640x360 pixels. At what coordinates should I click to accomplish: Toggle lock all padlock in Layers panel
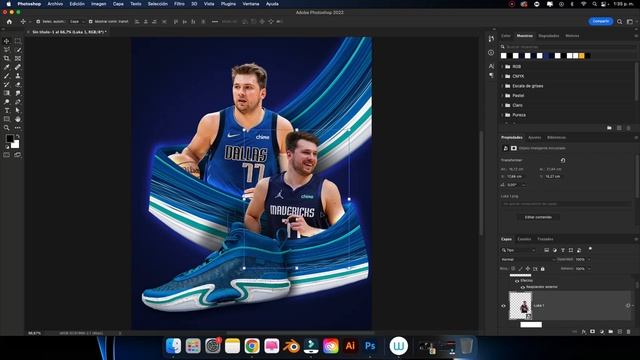[x=542, y=269]
